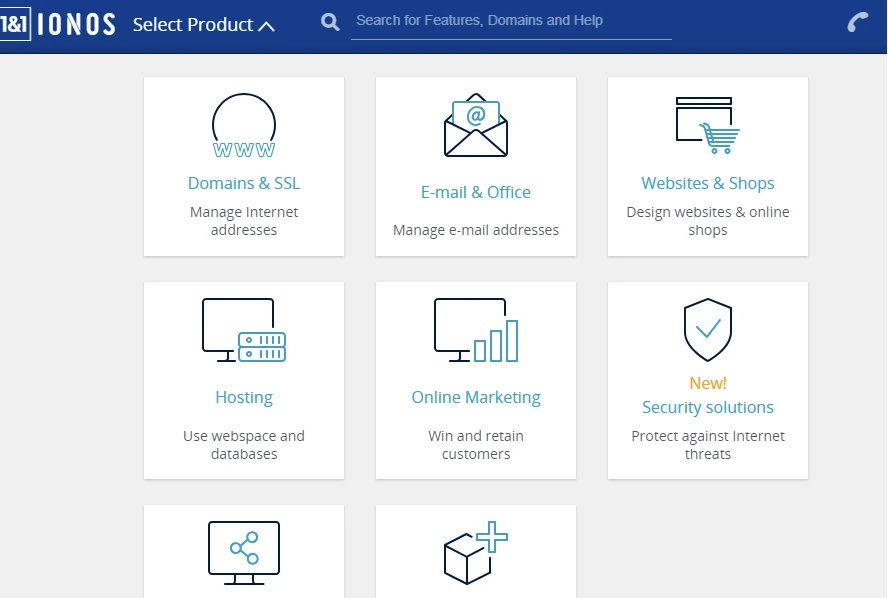Open the Hosting link text
Screen dimensions: 888x598
tap(244, 397)
